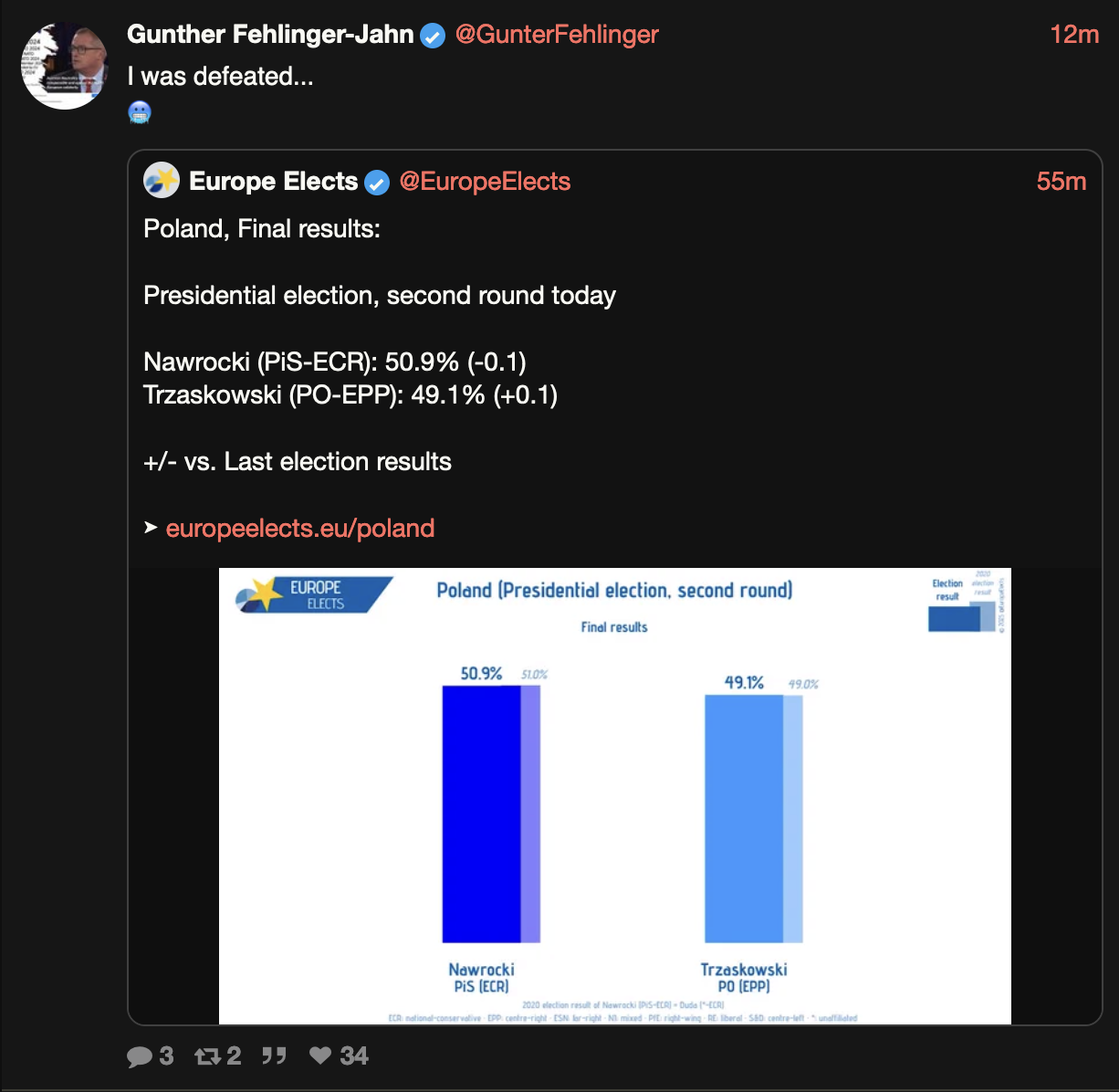This screenshot has width=1119, height=1092.
Task: Click verified badge beside Europe Elects name
Action: (377, 183)
